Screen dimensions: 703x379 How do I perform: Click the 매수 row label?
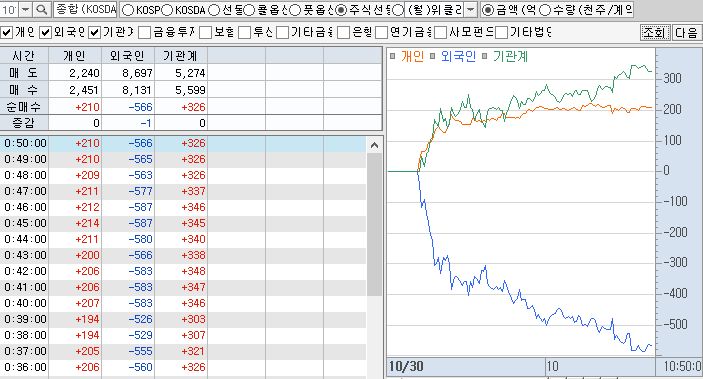coord(24,90)
